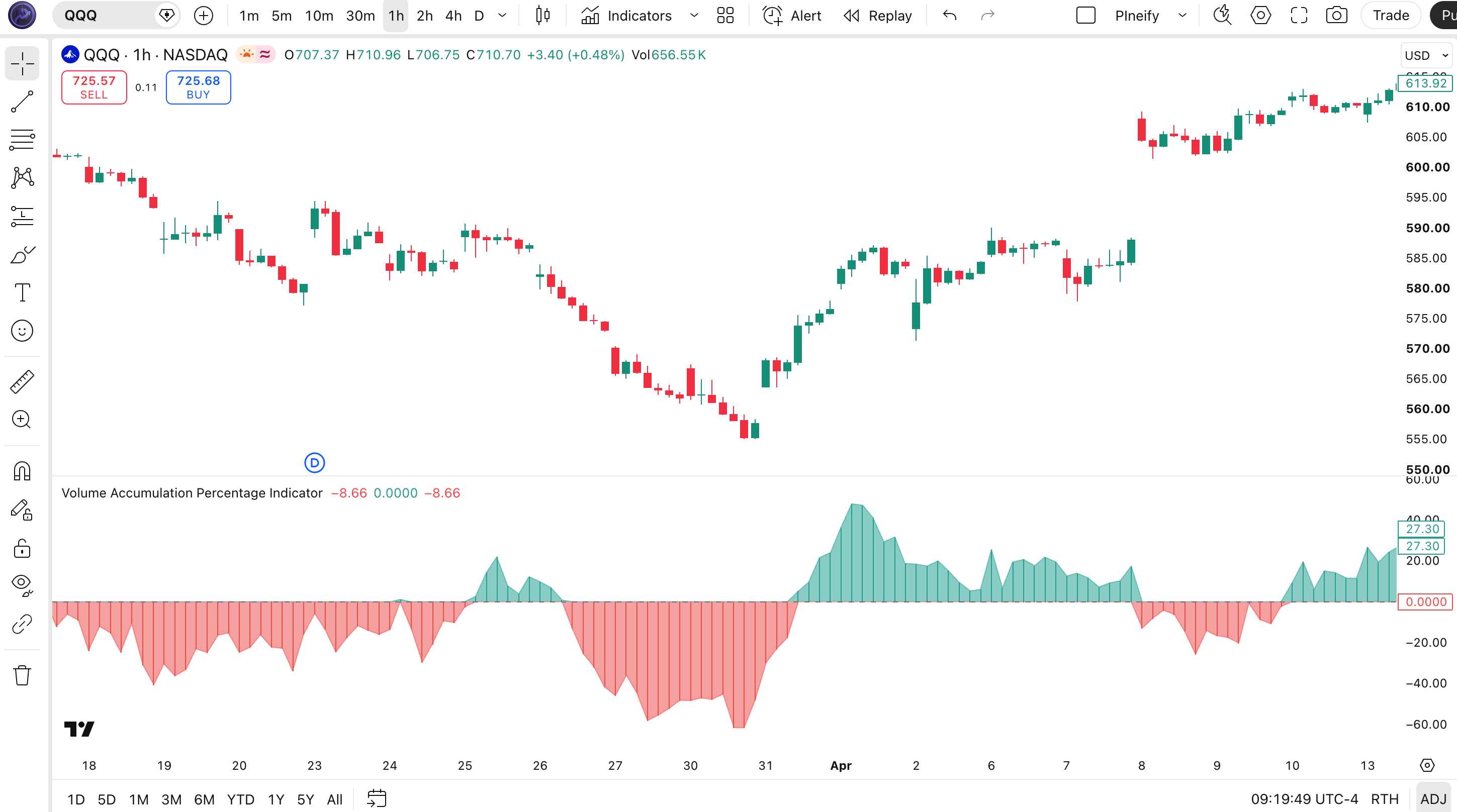This screenshot has height=812, width=1457.
Task: Switch to the 1m timeframe
Action: pos(249,15)
